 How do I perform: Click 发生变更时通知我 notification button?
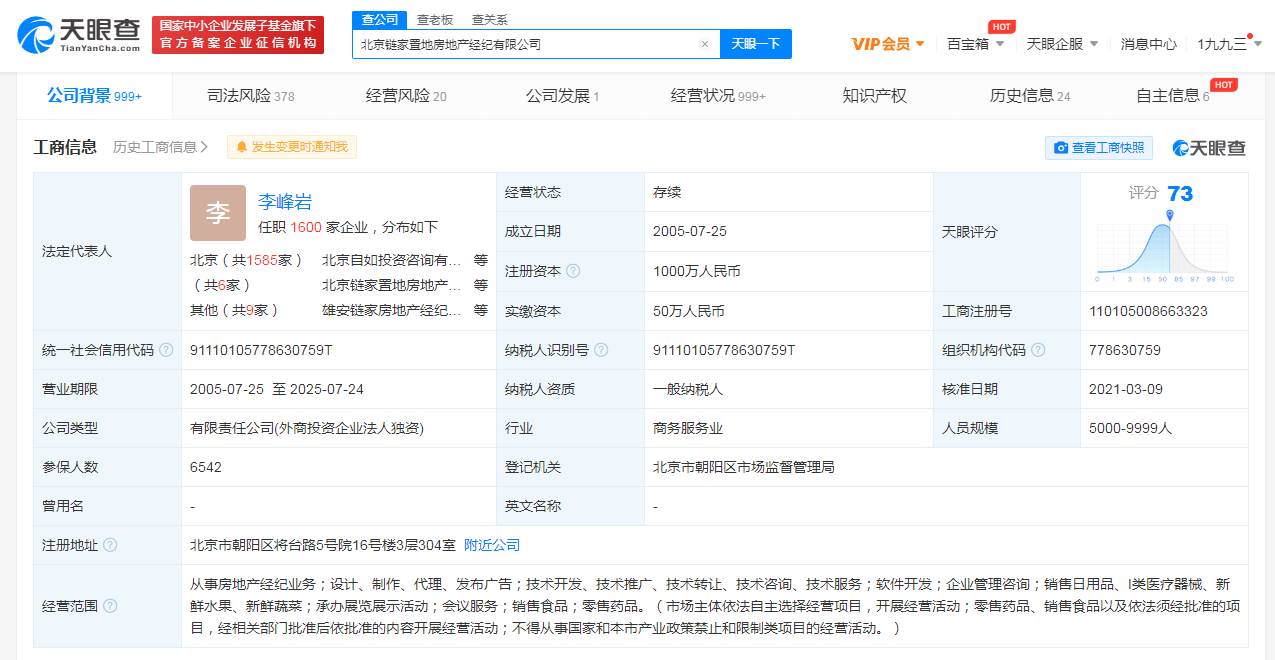pyautogui.click(x=292, y=147)
